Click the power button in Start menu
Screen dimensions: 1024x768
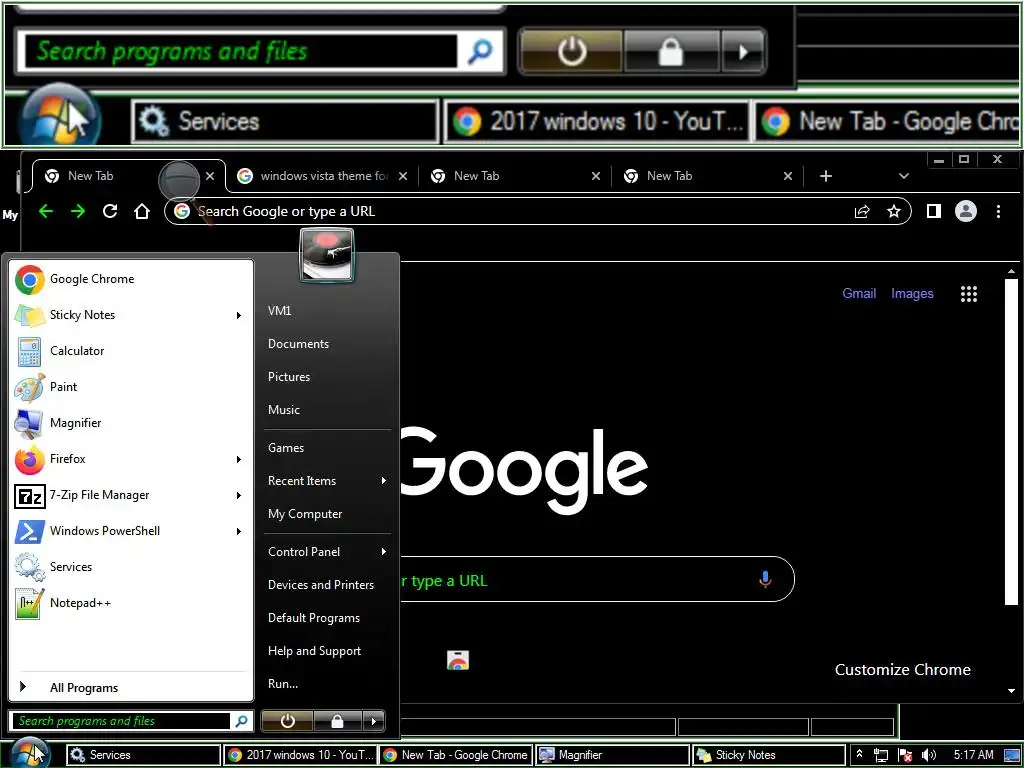tap(287, 721)
